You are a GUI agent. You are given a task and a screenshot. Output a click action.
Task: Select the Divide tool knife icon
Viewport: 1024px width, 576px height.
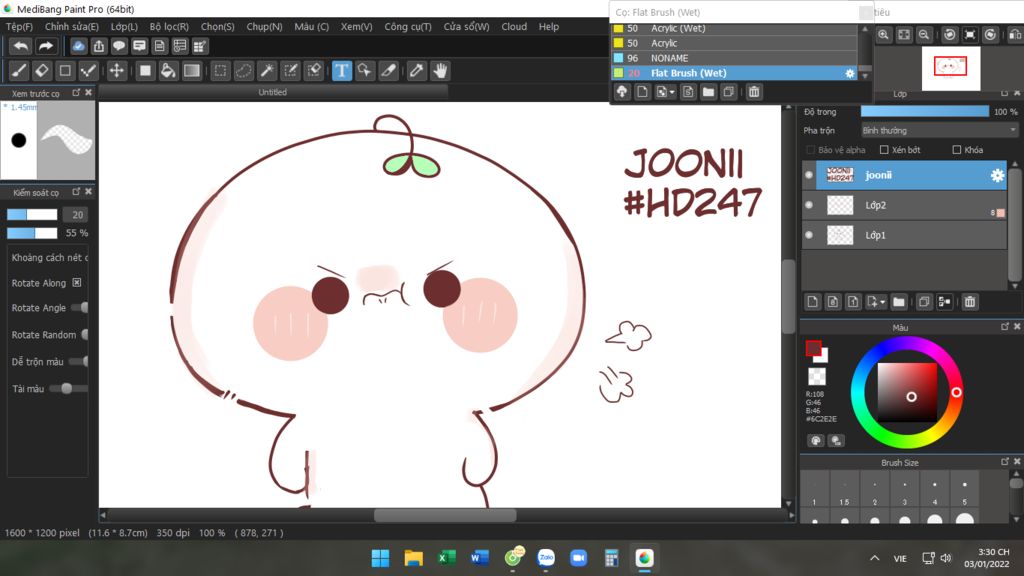click(389, 71)
